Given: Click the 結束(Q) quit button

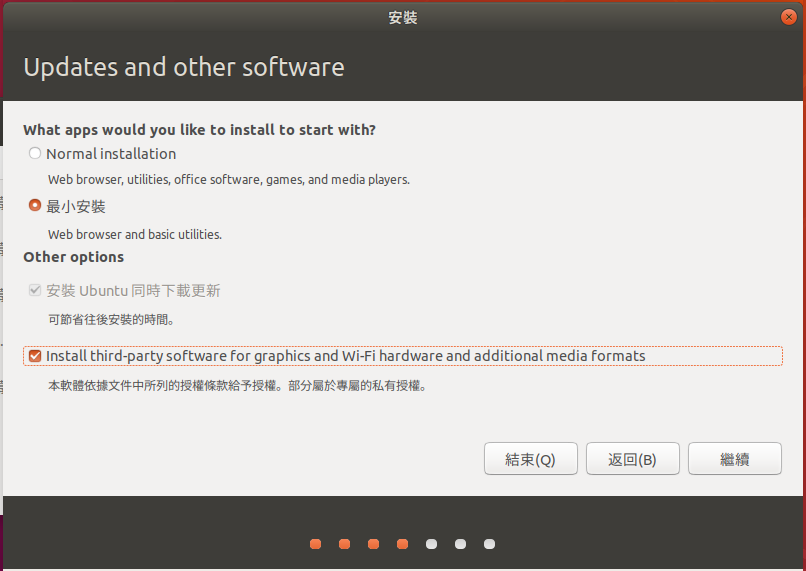Looking at the screenshot, I should (530, 458).
